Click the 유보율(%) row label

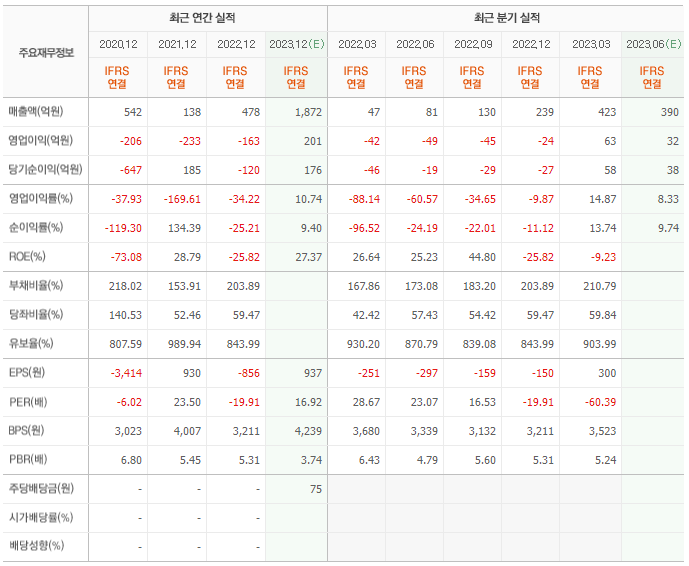pos(31,344)
